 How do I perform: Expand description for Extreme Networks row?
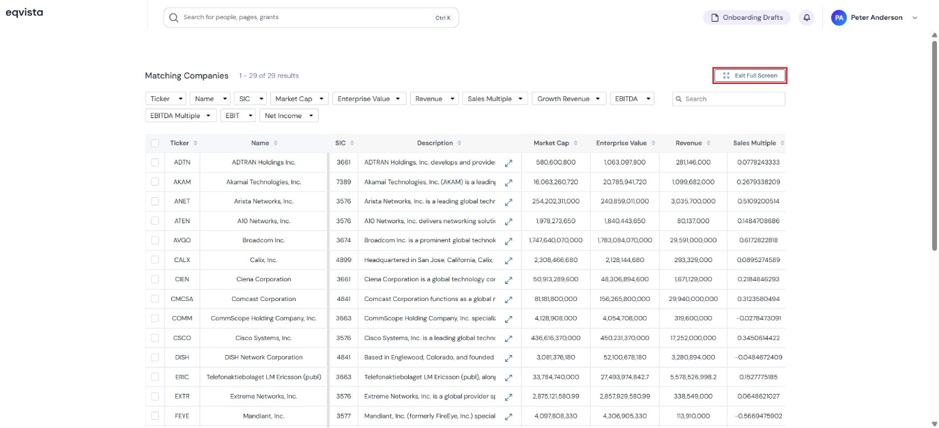tap(508, 396)
